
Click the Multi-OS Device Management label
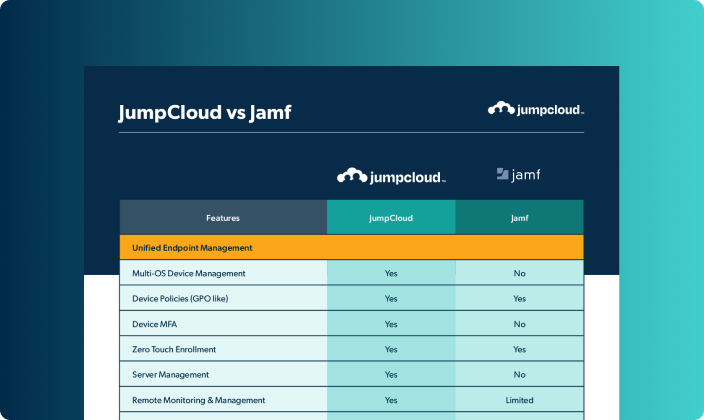189,273
